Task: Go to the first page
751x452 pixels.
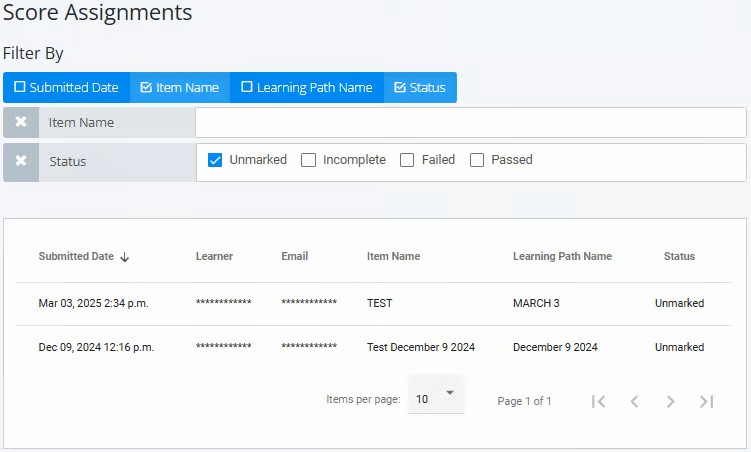Action: (598, 401)
